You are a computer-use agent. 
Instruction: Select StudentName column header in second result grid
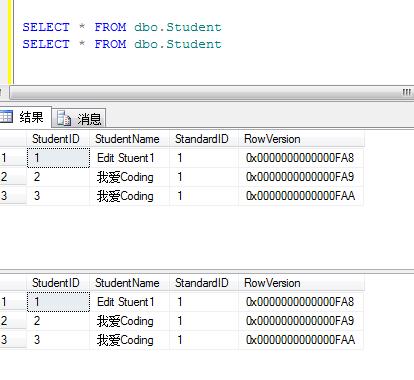pyautogui.click(x=130, y=283)
